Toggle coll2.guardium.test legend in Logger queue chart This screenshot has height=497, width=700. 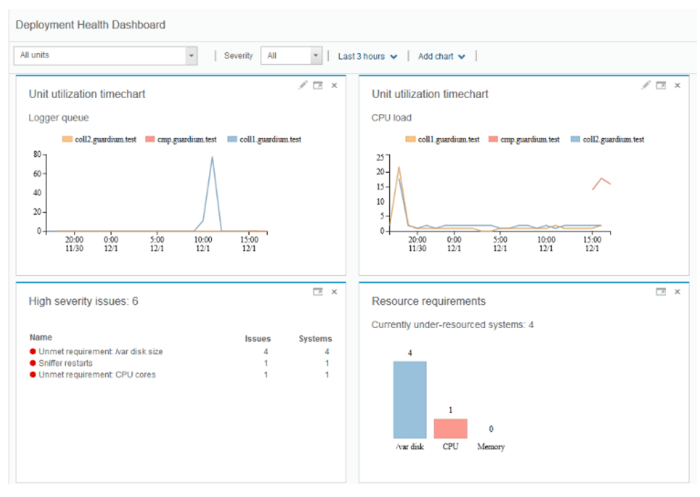pos(98,139)
